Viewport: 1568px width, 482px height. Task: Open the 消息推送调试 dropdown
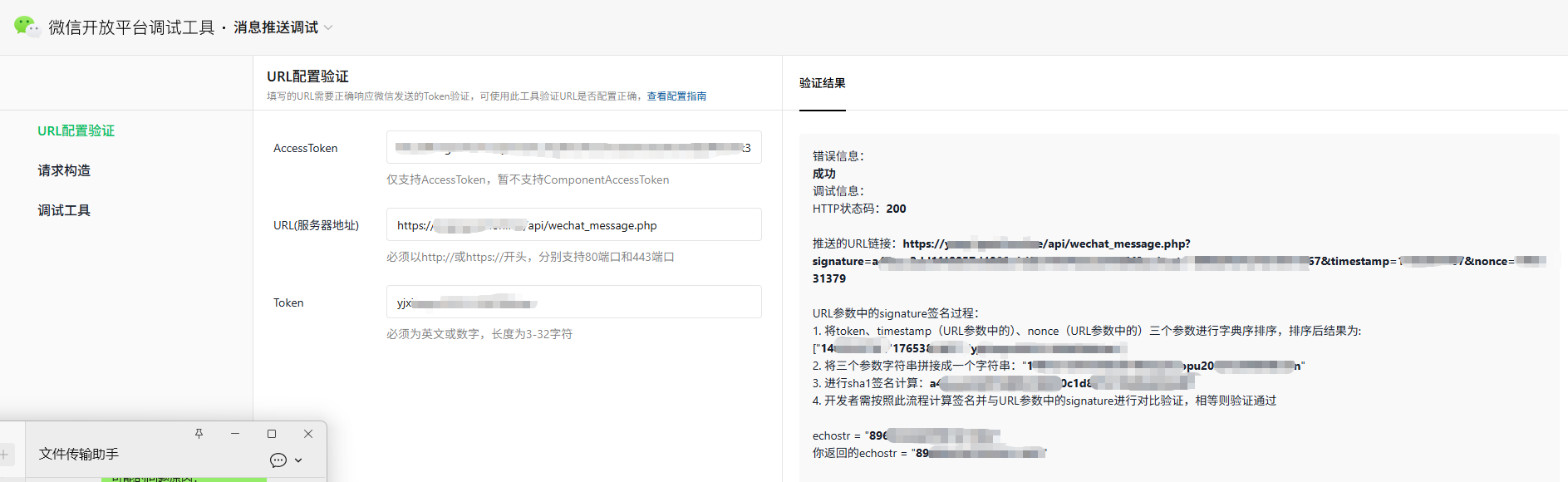[x=283, y=27]
